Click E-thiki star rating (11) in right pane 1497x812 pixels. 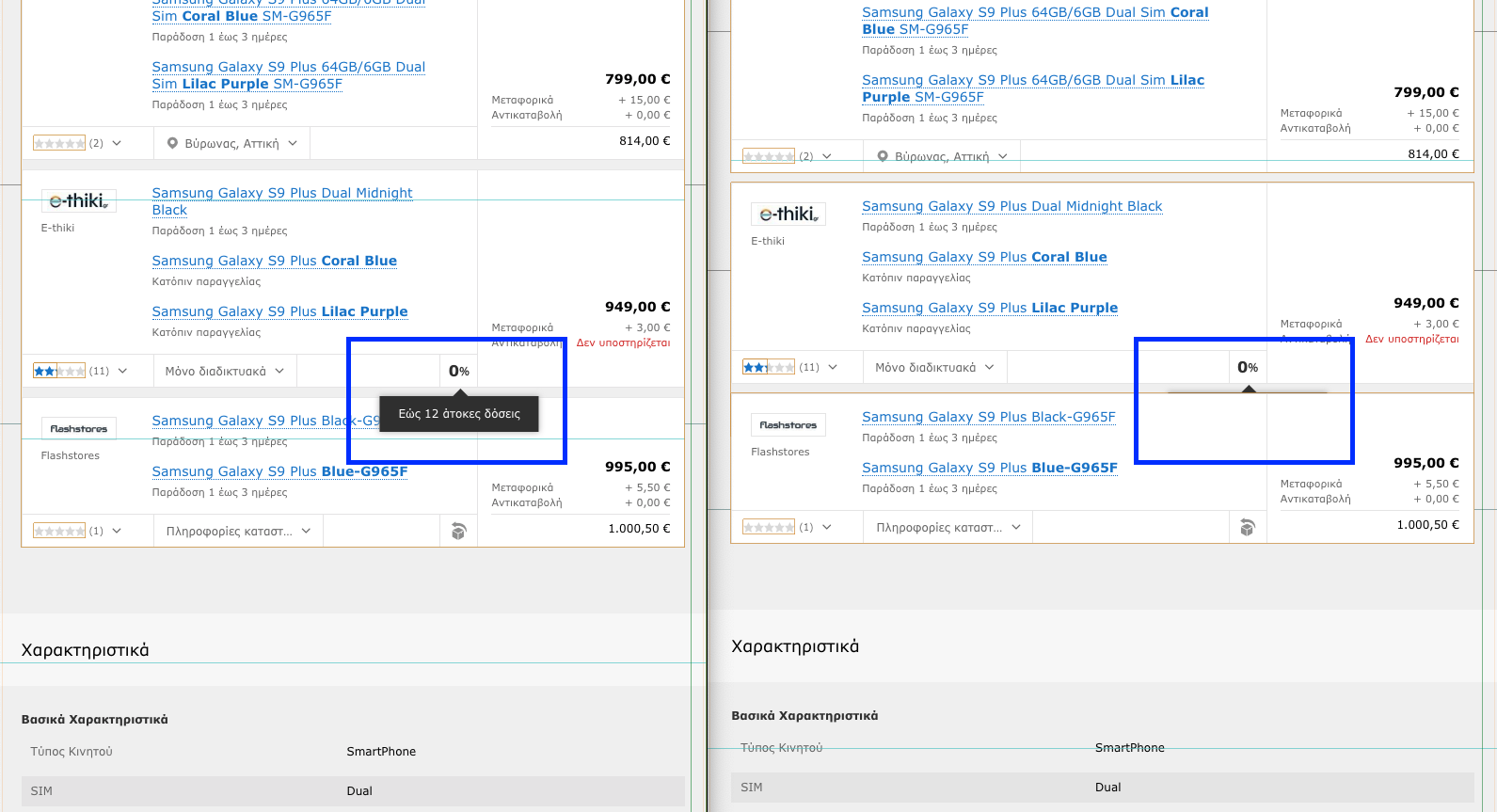[x=769, y=367]
